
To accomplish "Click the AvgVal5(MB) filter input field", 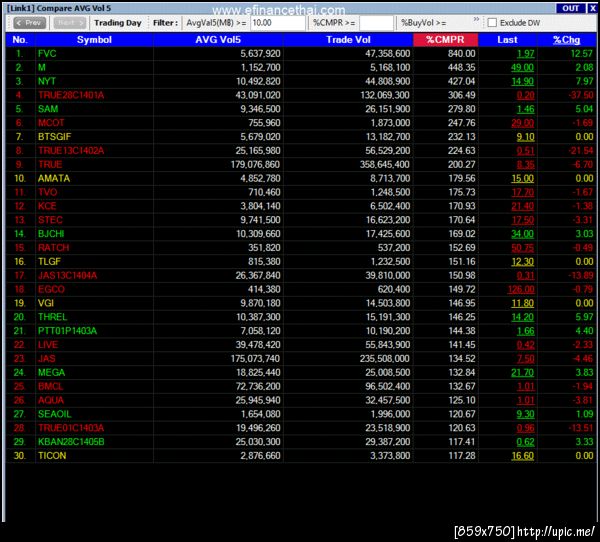I will pos(278,23).
